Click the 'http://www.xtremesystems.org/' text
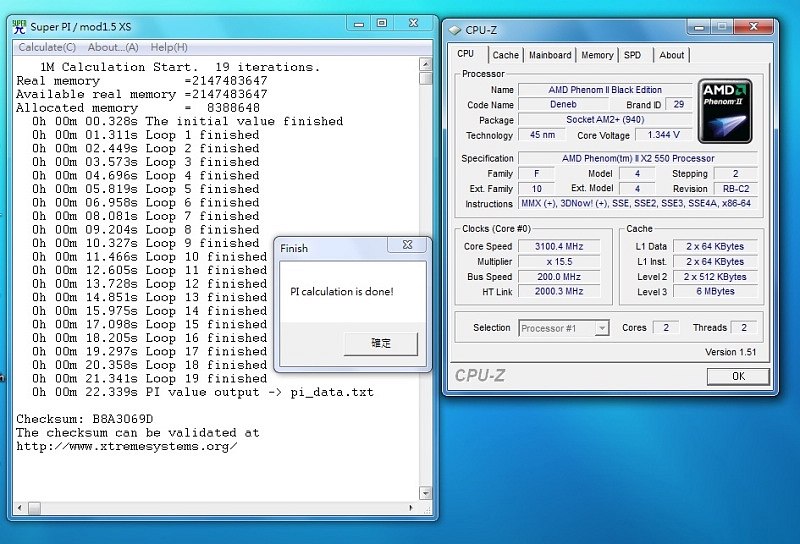This screenshot has height=544, width=800. click(127, 447)
